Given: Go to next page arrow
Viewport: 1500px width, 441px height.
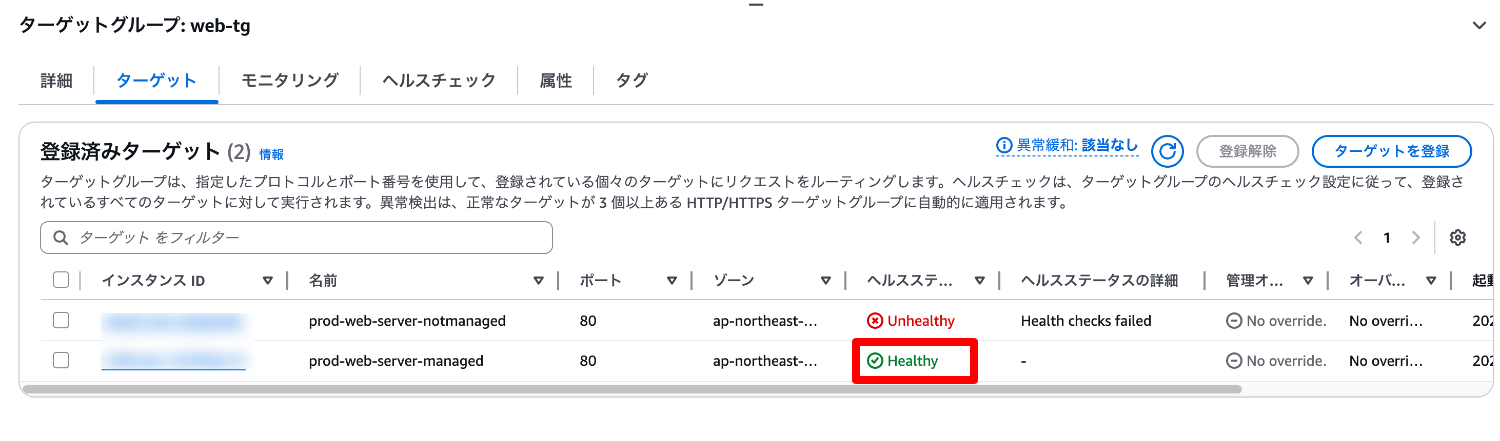Looking at the screenshot, I should (x=1415, y=238).
